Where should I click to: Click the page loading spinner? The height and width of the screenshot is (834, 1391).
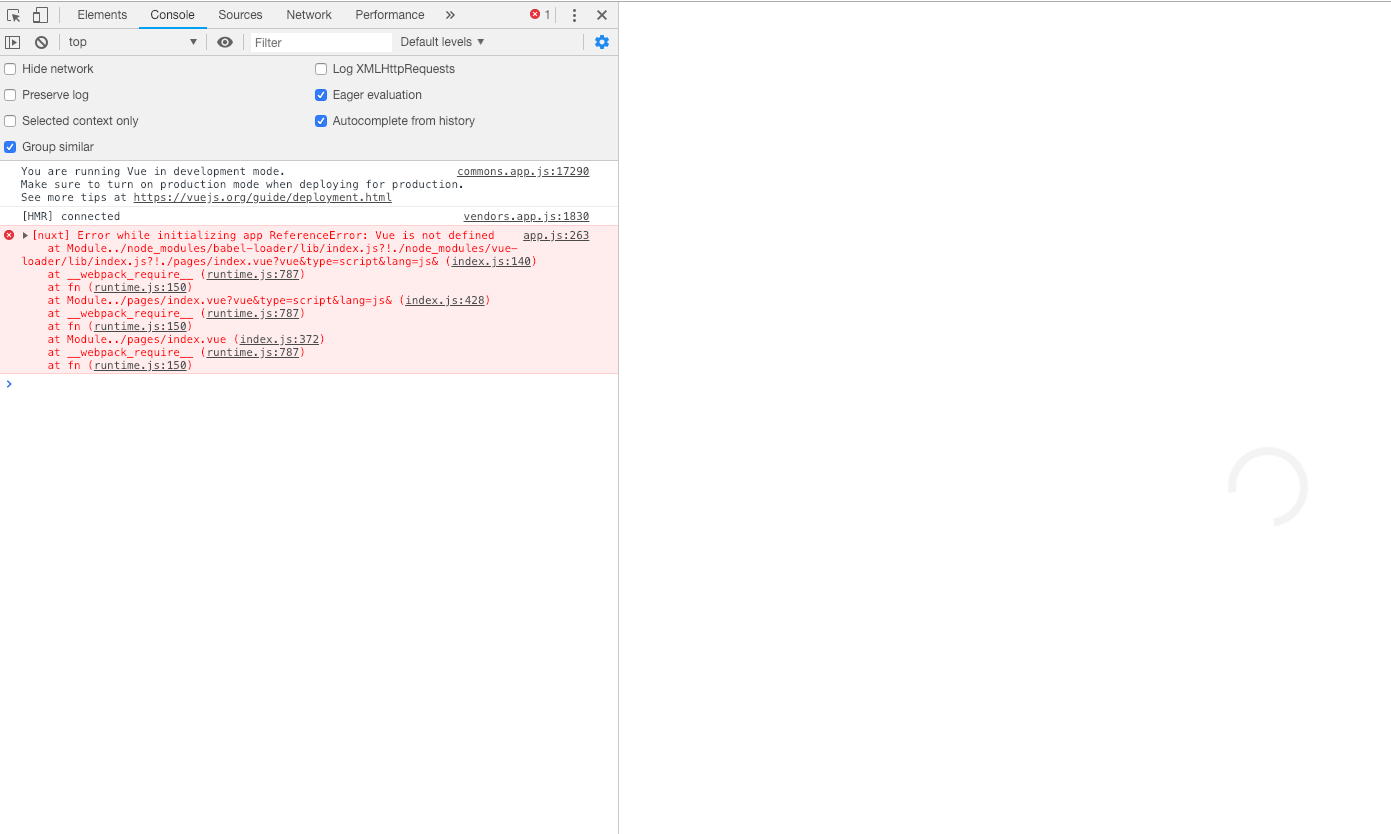coord(1268,487)
